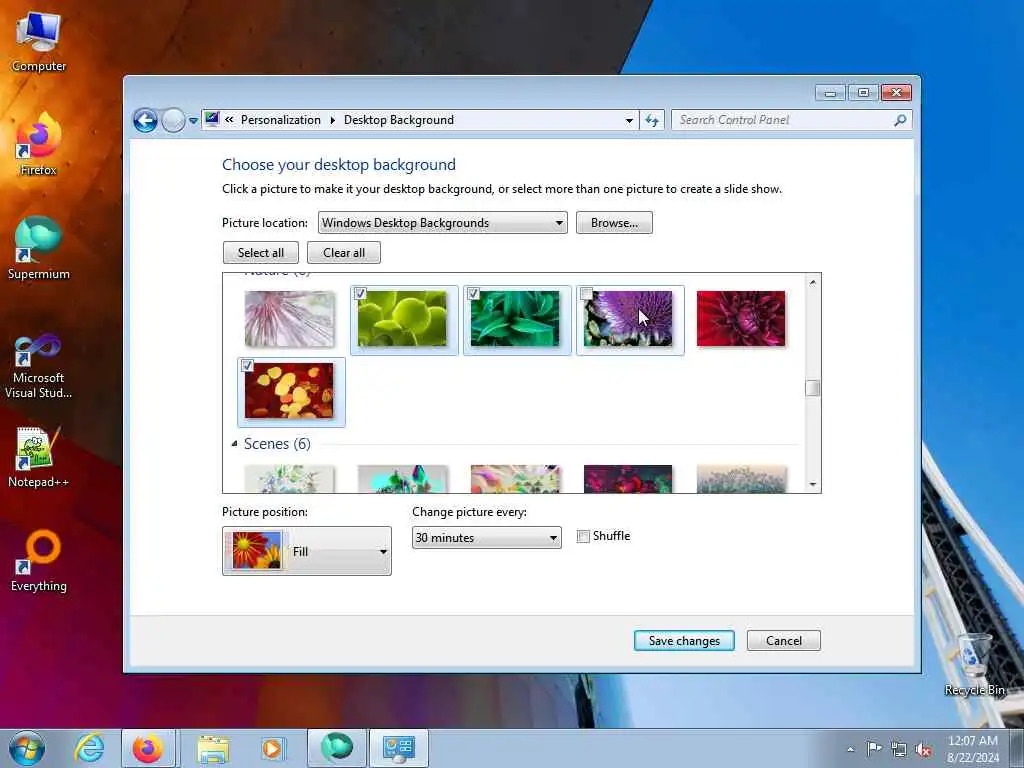Collapse the Scenes group
The image size is (1024, 768).
(234, 444)
